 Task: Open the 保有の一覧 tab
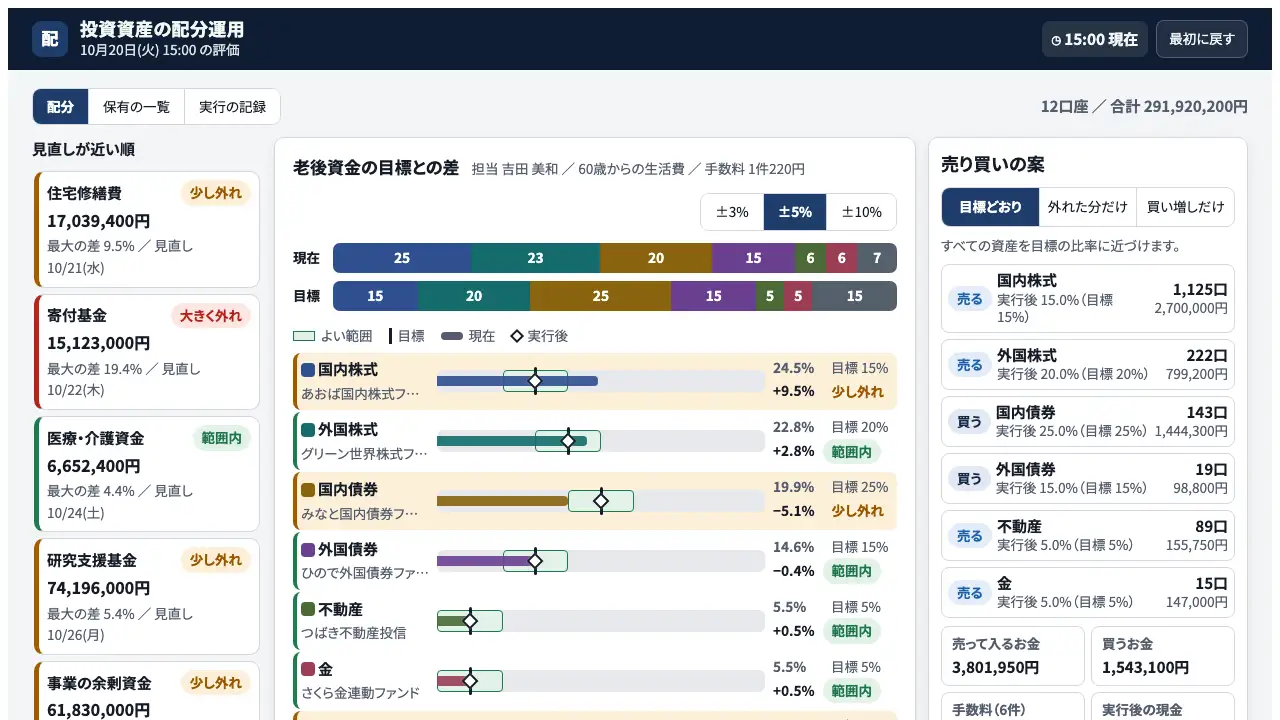pyautogui.click(x=137, y=107)
